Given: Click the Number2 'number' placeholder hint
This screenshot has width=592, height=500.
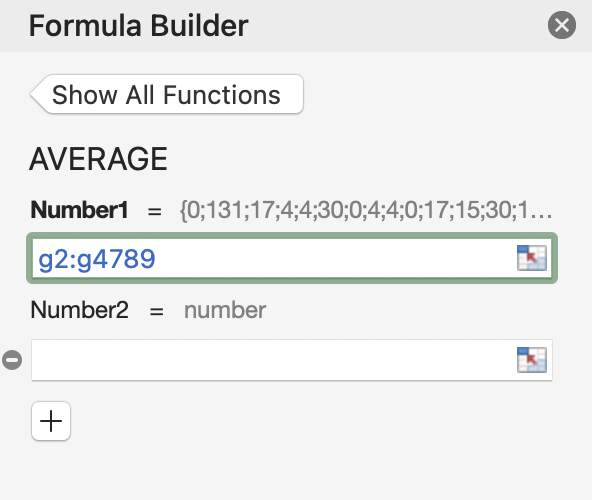Looking at the screenshot, I should click(225, 310).
